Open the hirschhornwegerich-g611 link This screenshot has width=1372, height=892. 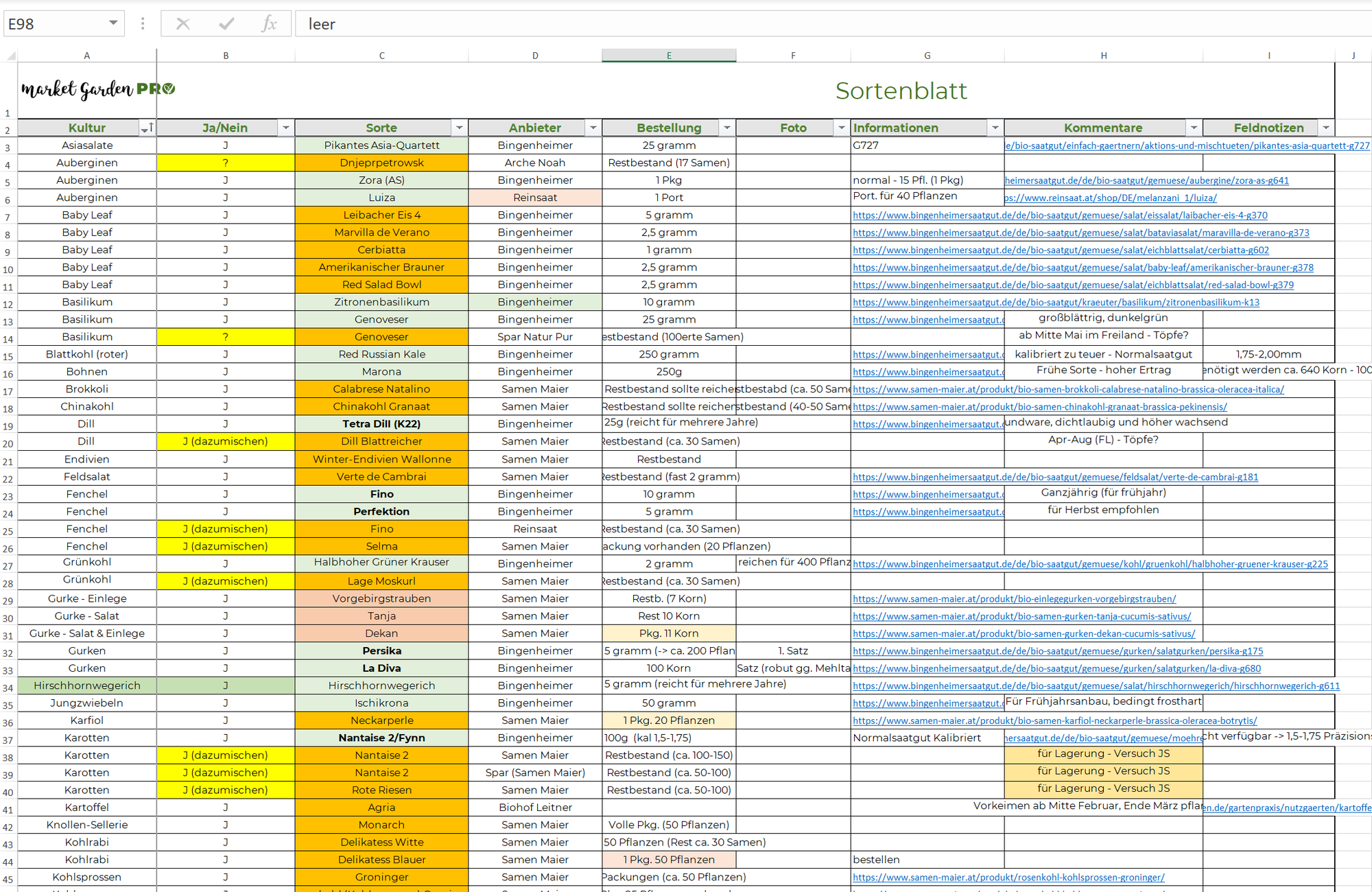click(x=1096, y=685)
